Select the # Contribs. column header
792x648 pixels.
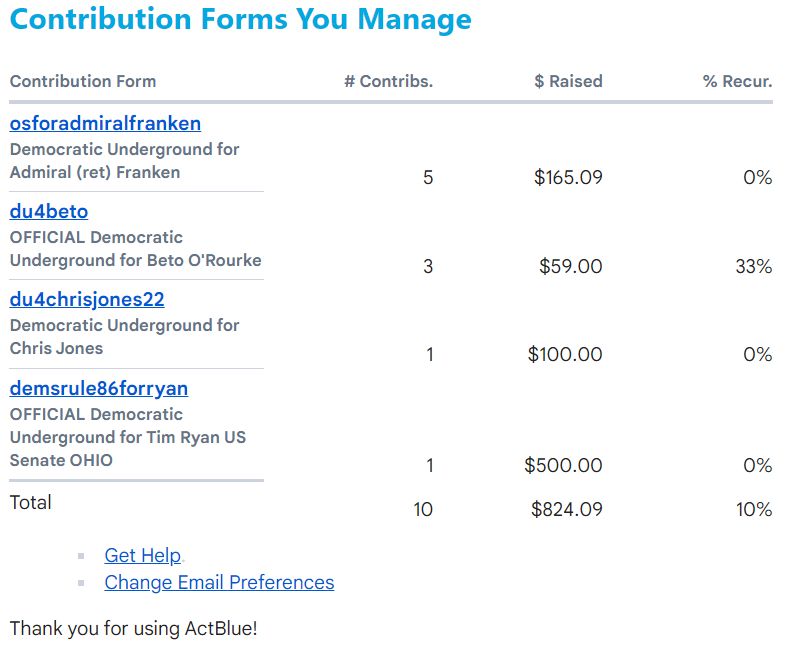pos(388,82)
